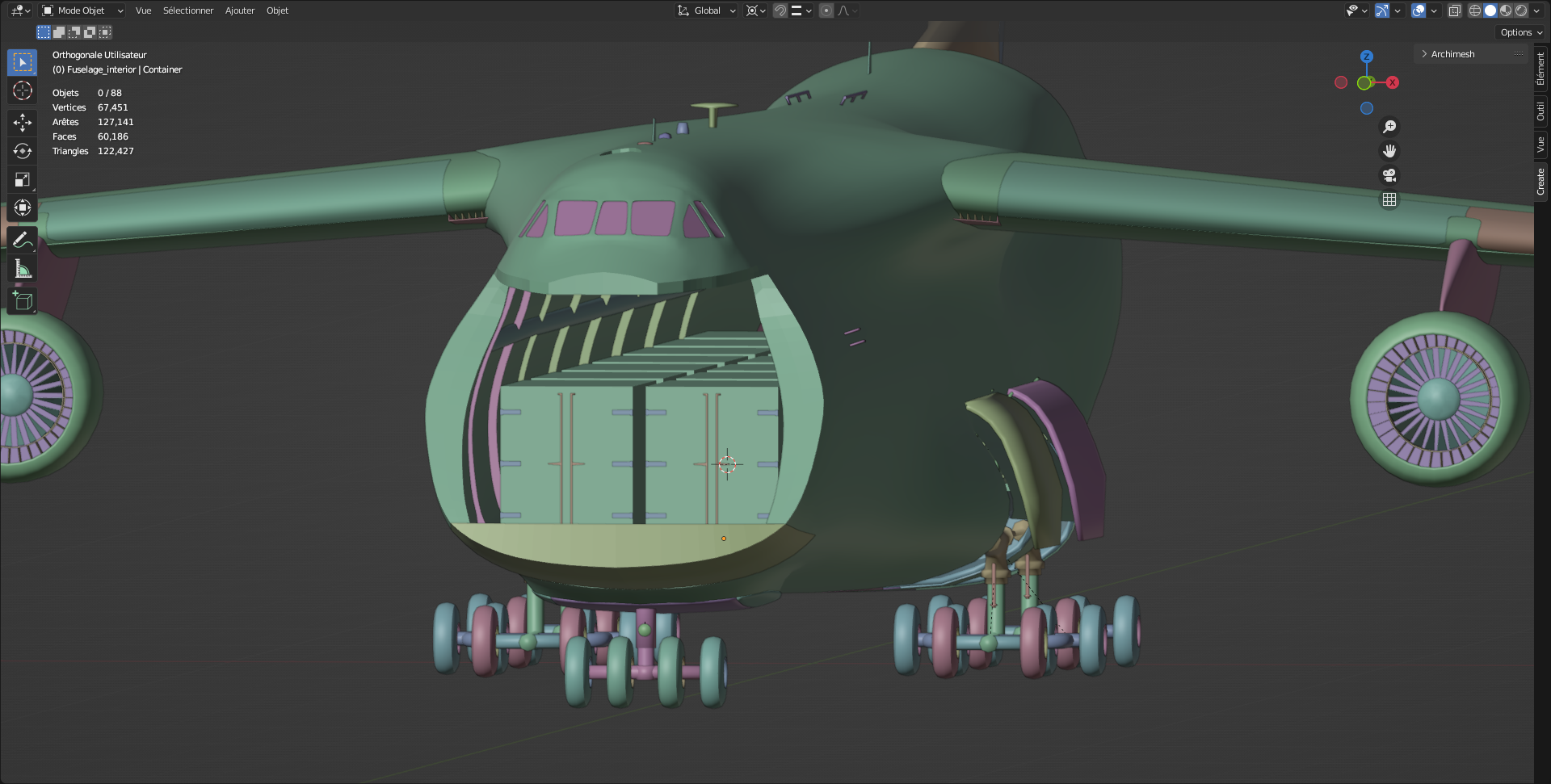Viewport: 1551px width, 784px height.
Task: Choose the Annotate pencil tool
Action: [23, 240]
